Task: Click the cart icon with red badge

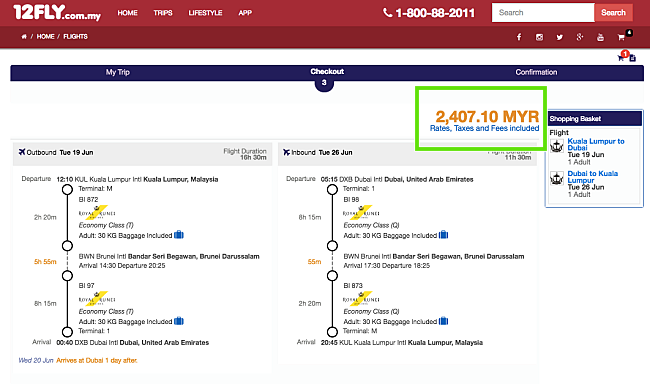Action: [622, 56]
